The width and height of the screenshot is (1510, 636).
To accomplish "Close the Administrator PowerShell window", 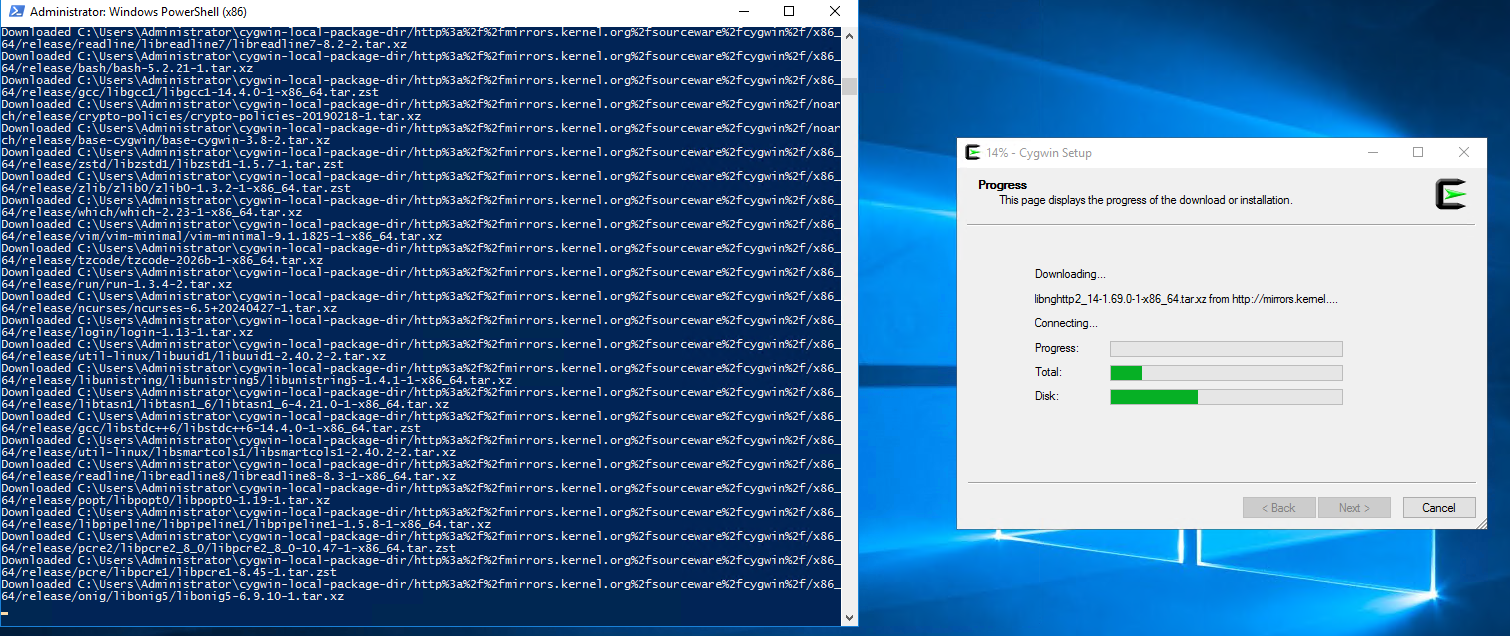I will [x=835, y=12].
